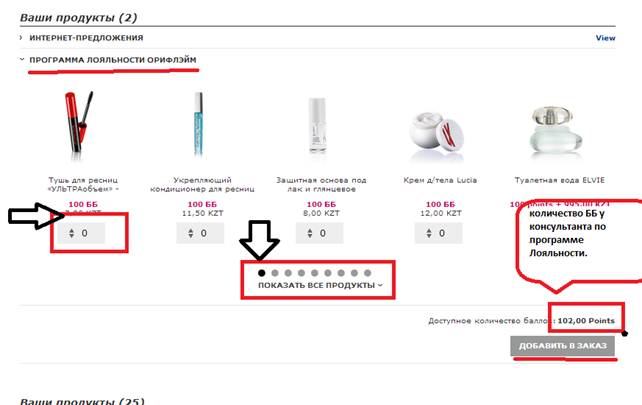The width and height of the screenshot is (642, 405).
Task: Click the View link on the right
Action: [x=605, y=38]
